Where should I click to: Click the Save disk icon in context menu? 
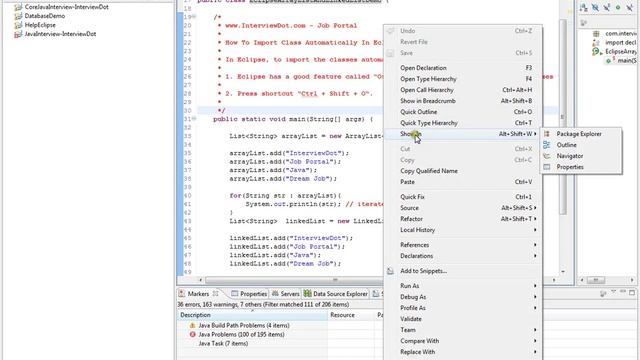[x=391, y=53]
